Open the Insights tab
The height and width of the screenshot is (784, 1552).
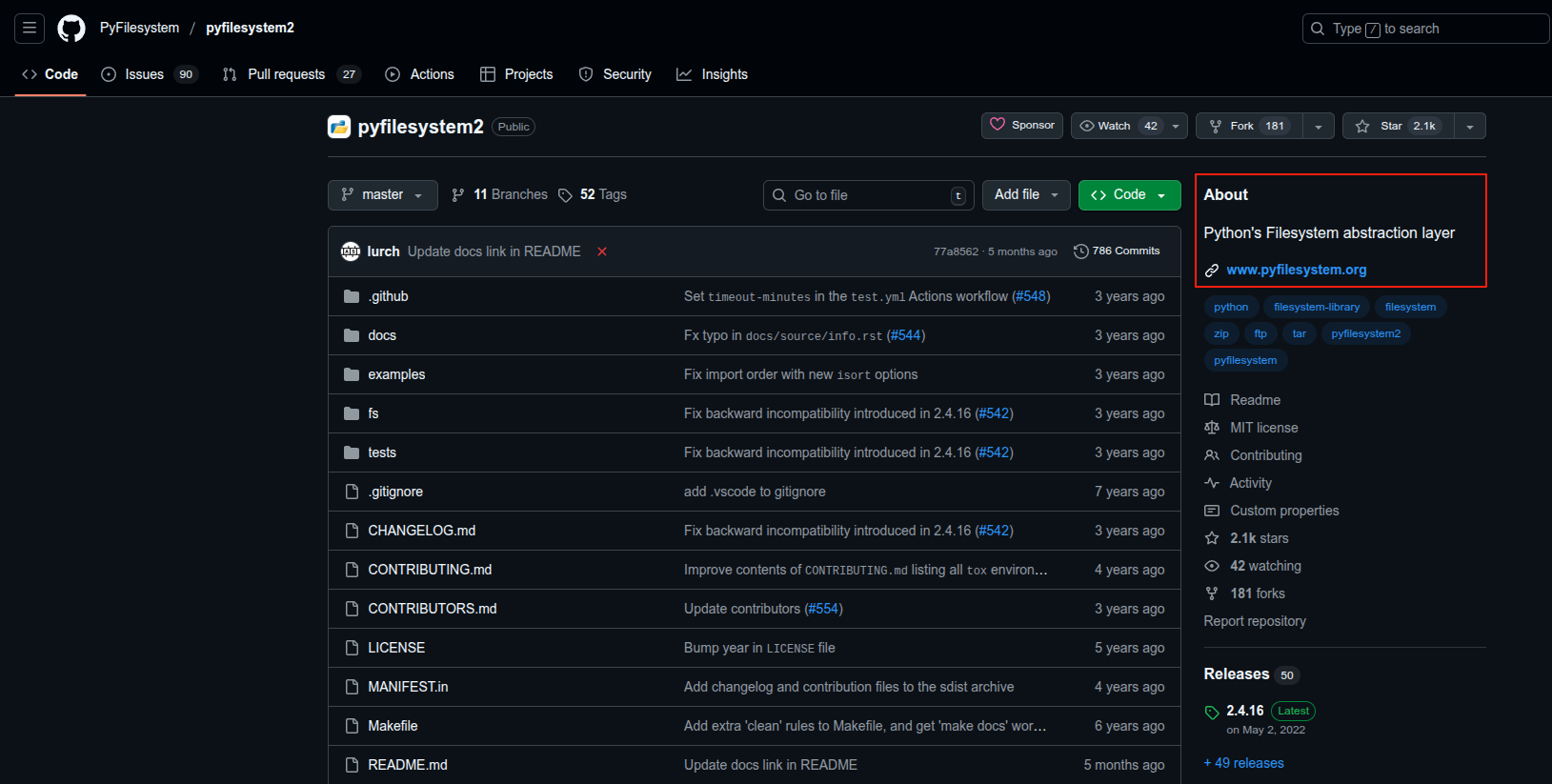(712, 74)
